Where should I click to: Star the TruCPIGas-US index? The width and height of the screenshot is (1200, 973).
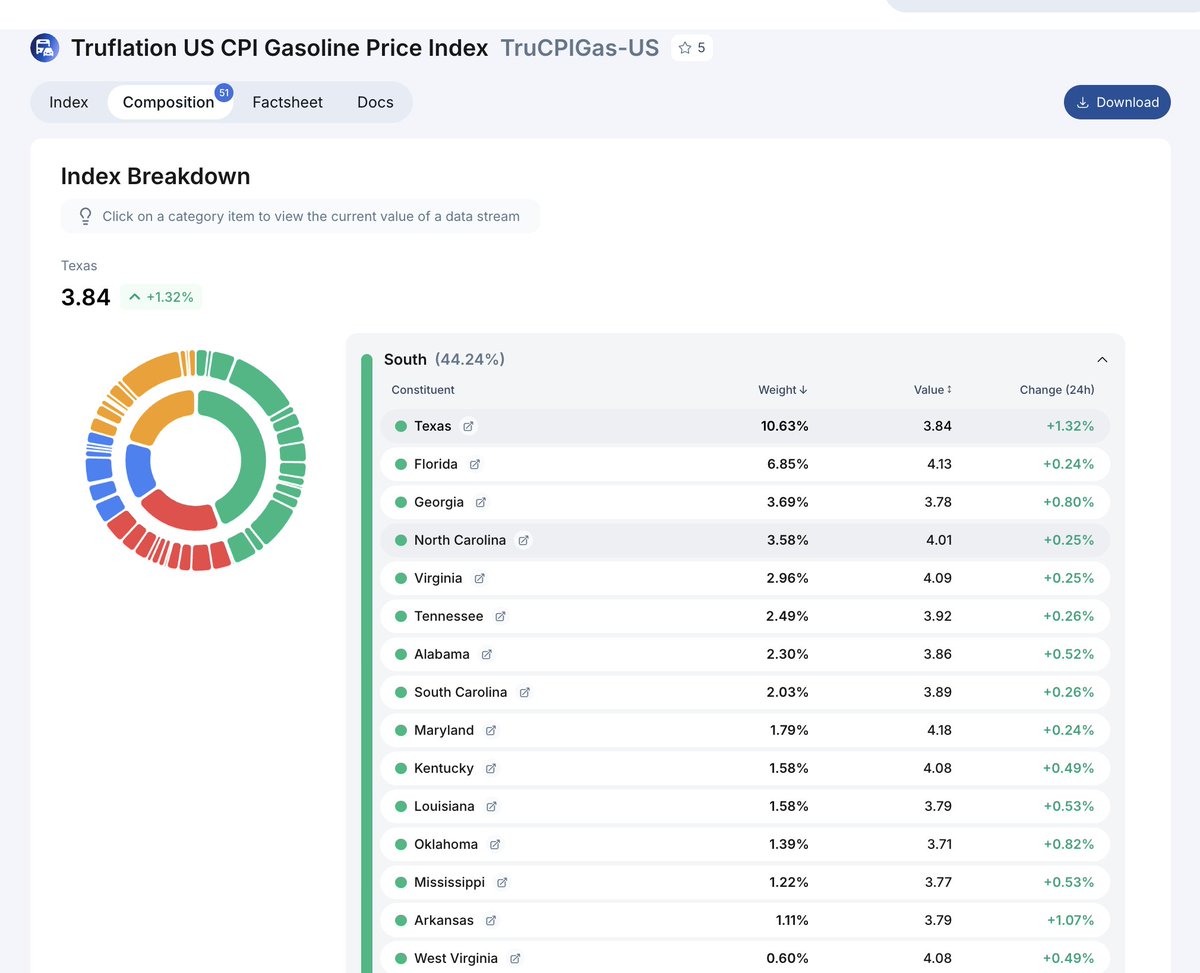coord(692,48)
